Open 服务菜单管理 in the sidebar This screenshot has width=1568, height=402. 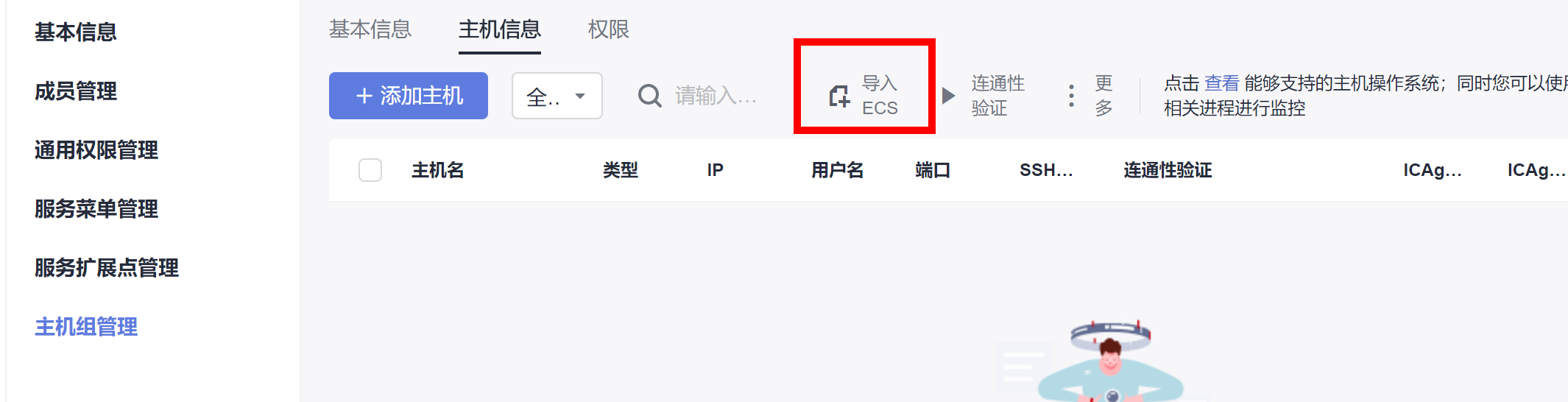coord(96,209)
